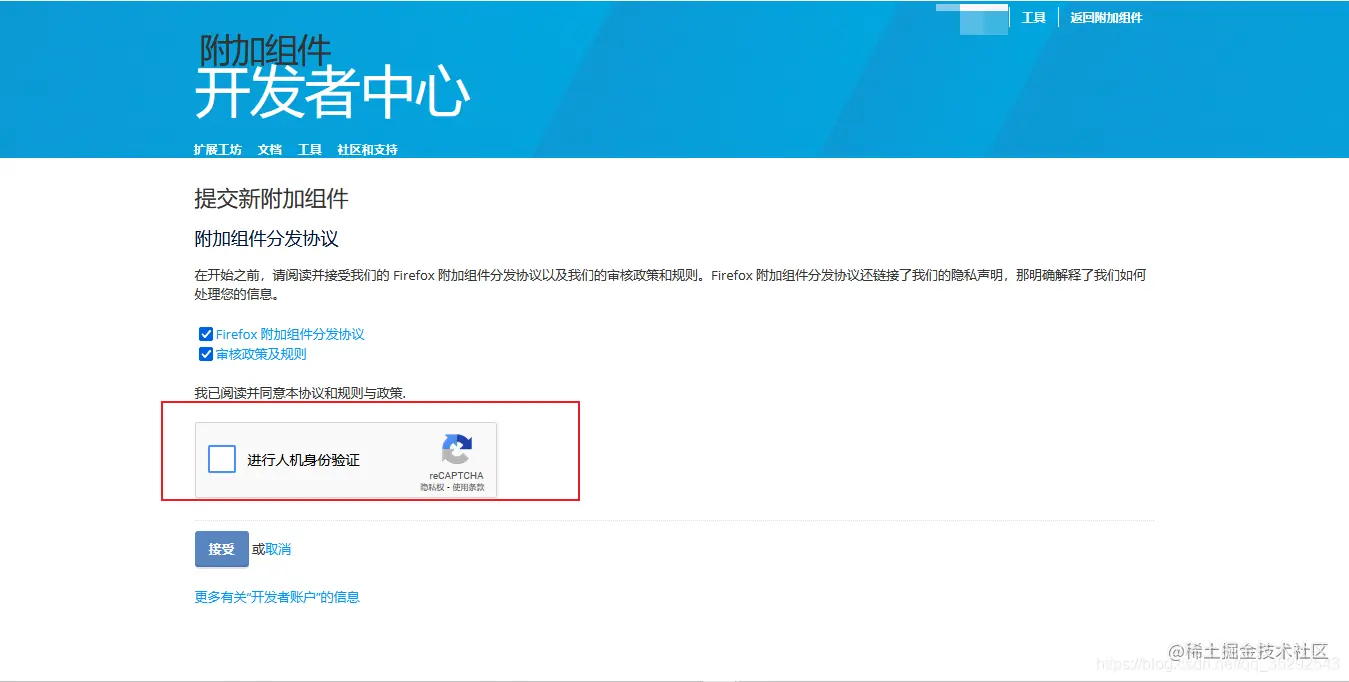Open the 审核政策及规则 link
Image resolution: width=1349 pixels, height=682 pixels.
click(261, 354)
